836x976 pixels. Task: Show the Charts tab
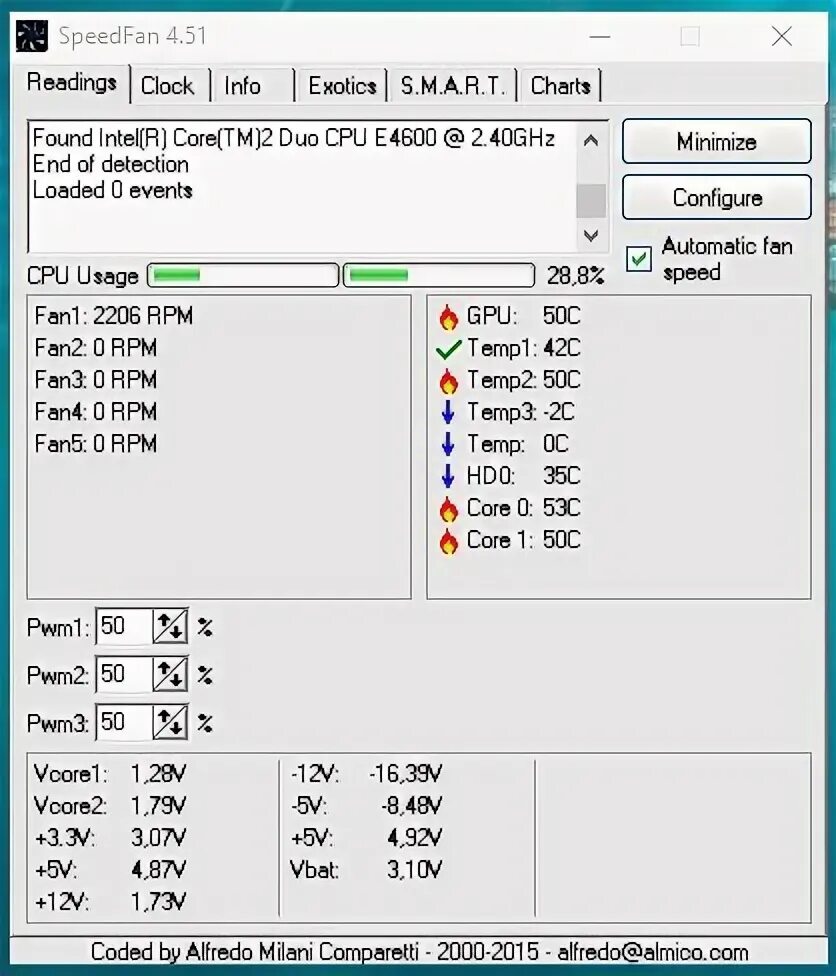pyautogui.click(x=560, y=86)
